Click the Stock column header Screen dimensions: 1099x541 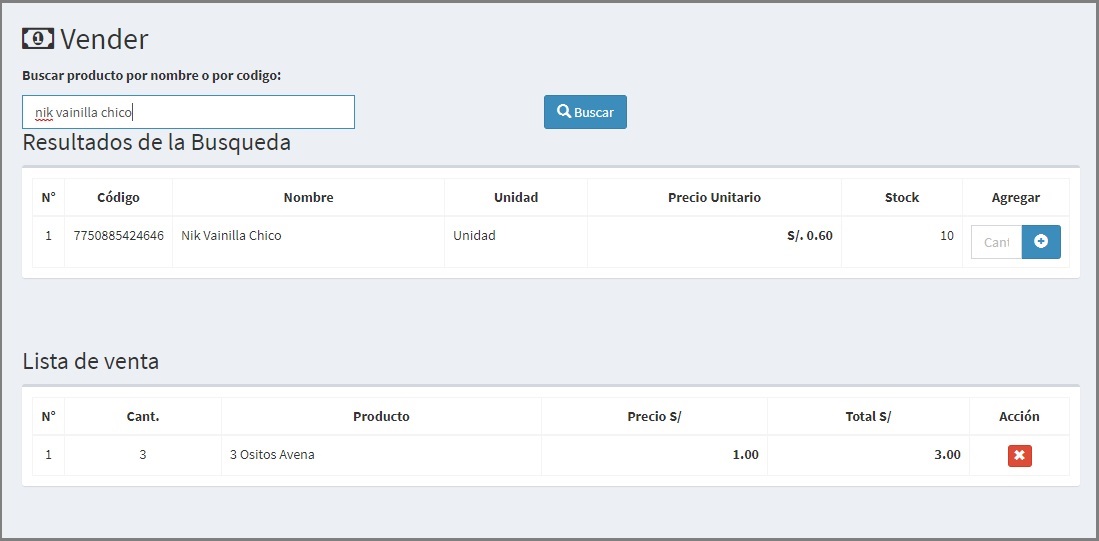901,198
